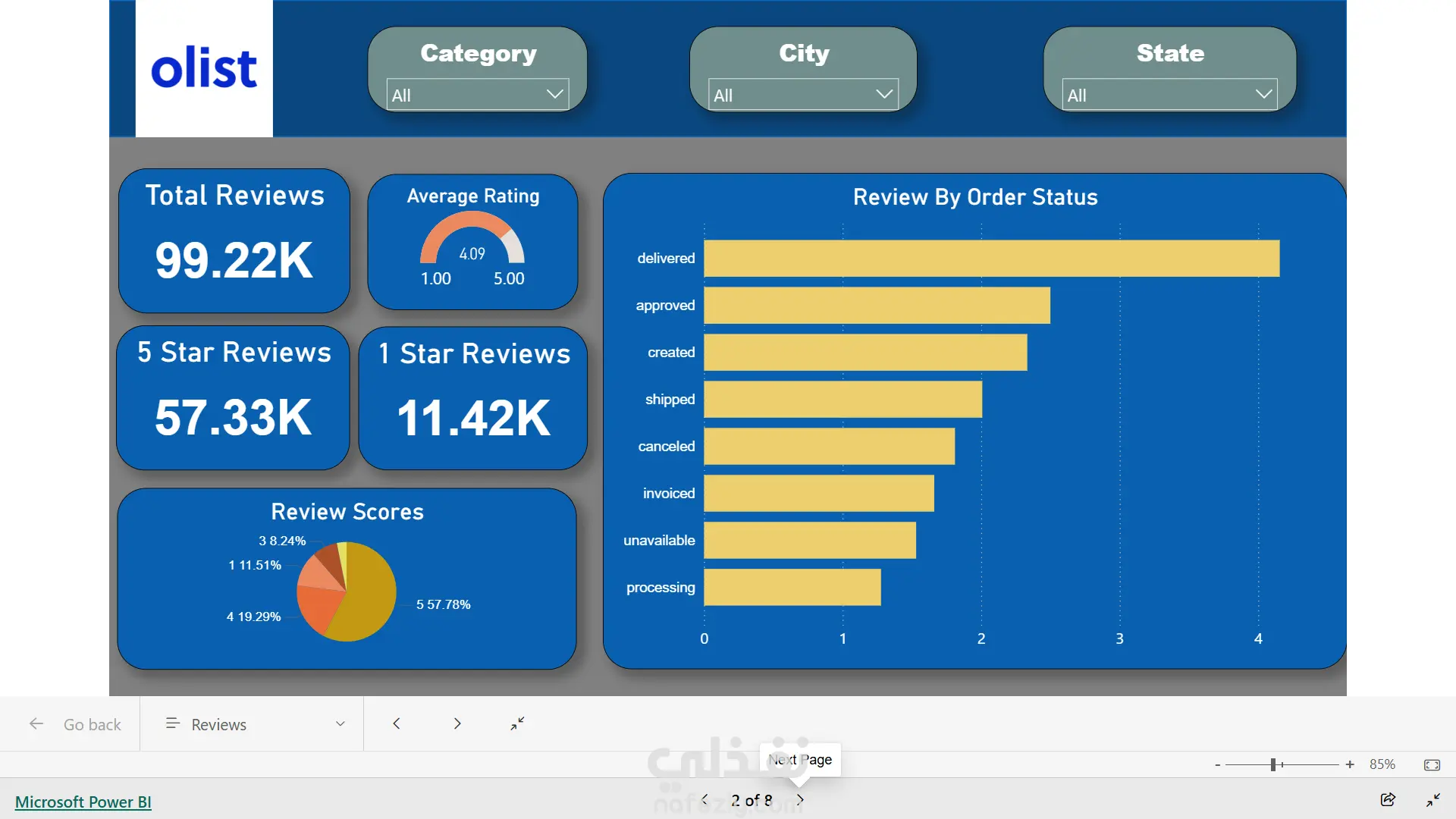
Task: Click the '5 57.78%' pie label
Action: click(x=443, y=604)
